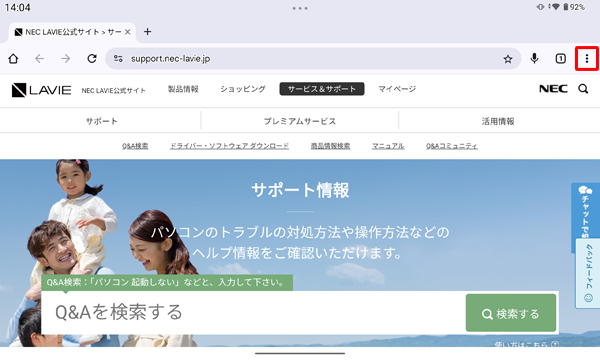Viewport: 600px width, 360px height.
Task: Switch to the 活用情報 section tab
Action: point(498,121)
